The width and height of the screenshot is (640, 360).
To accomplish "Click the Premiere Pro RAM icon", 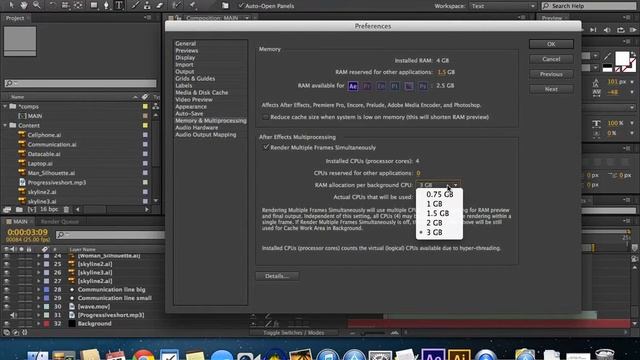I will pos(367,86).
